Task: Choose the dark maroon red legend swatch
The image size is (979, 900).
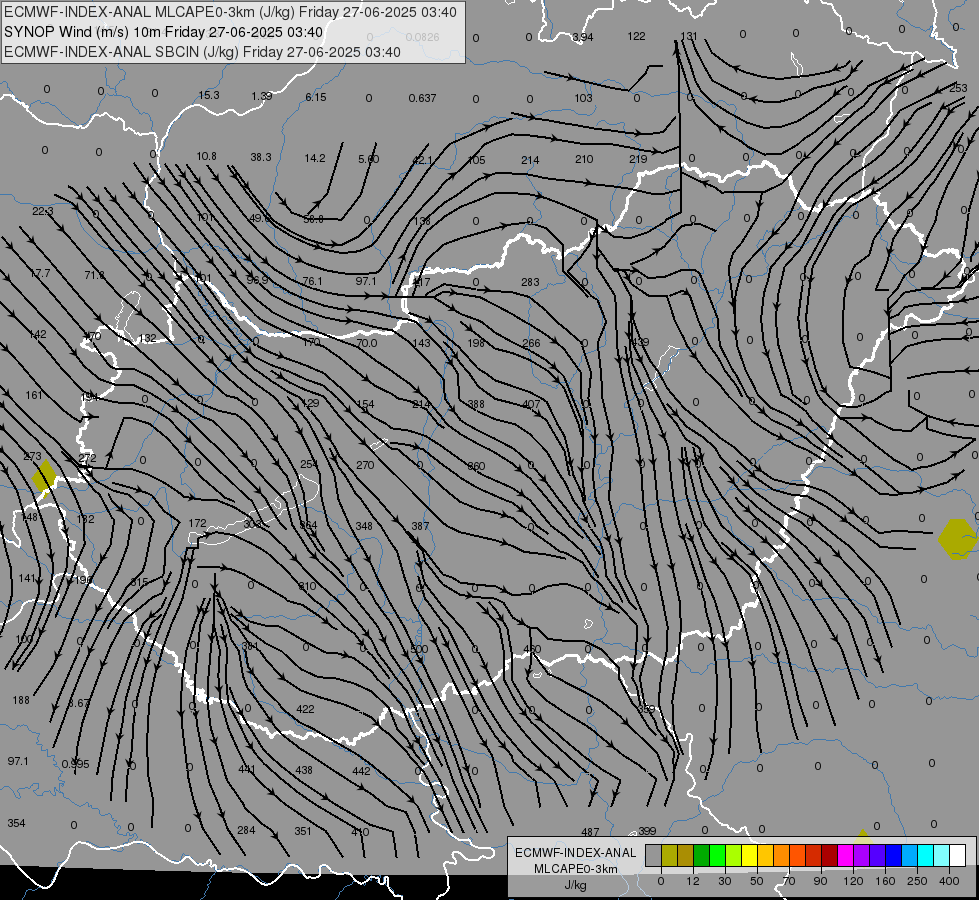Action: 829,856
